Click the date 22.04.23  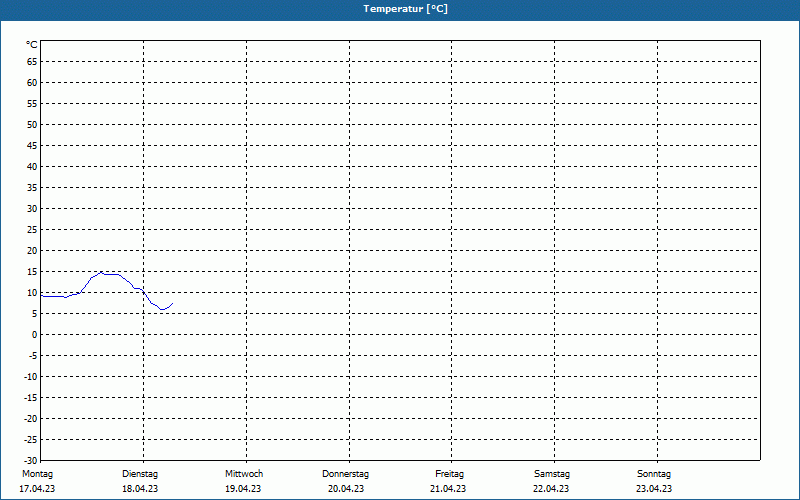tap(551, 489)
